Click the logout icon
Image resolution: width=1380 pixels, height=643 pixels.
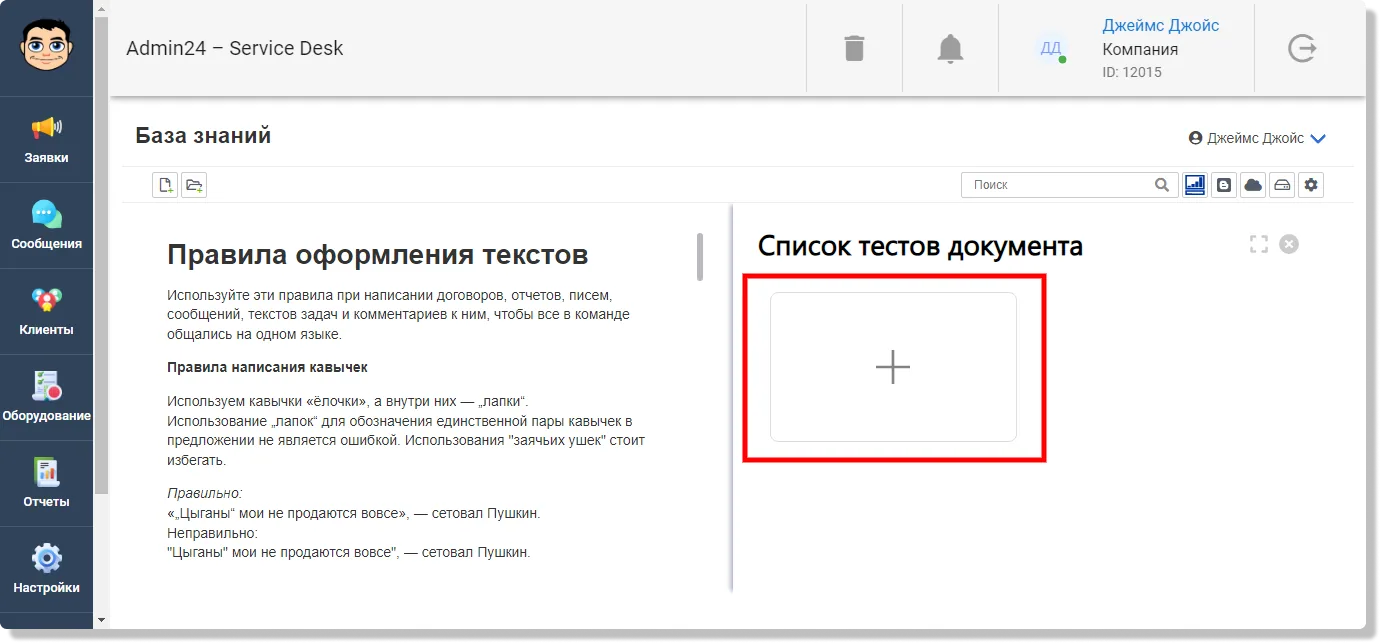[x=1302, y=48]
